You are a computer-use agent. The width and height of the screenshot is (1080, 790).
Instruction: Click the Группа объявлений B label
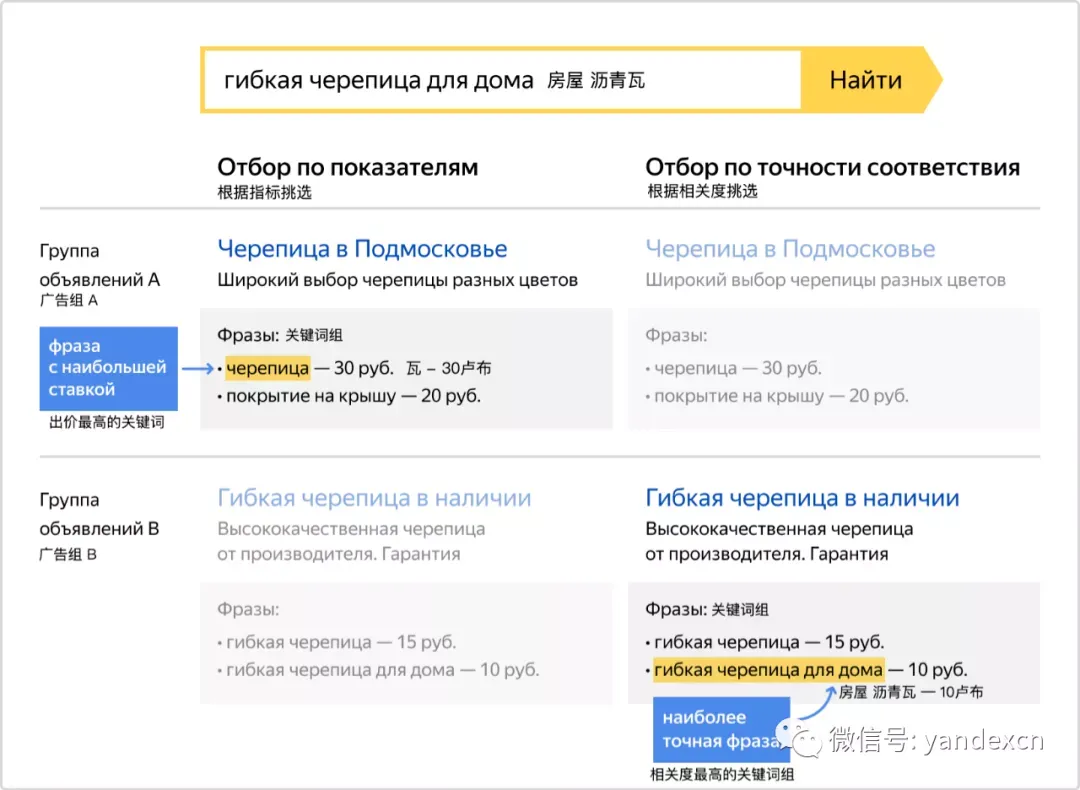[99, 514]
